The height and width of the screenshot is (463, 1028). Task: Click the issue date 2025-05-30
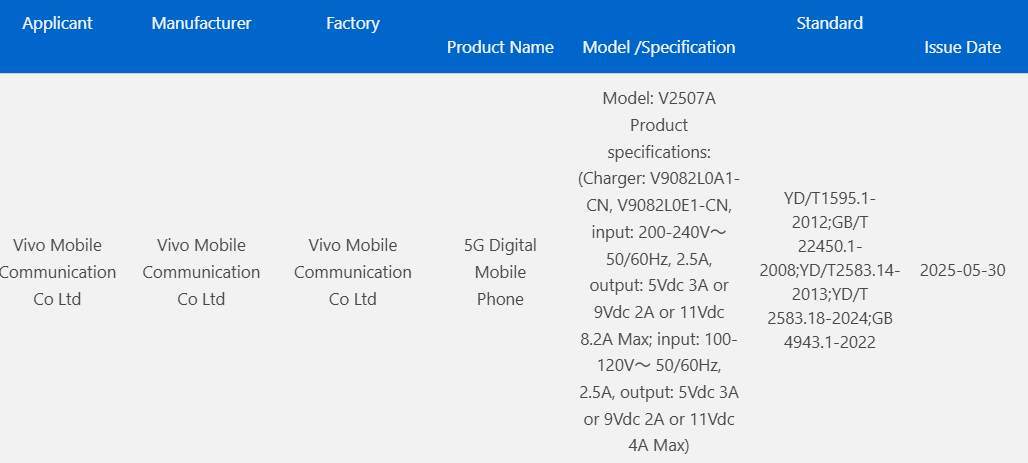point(962,271)
